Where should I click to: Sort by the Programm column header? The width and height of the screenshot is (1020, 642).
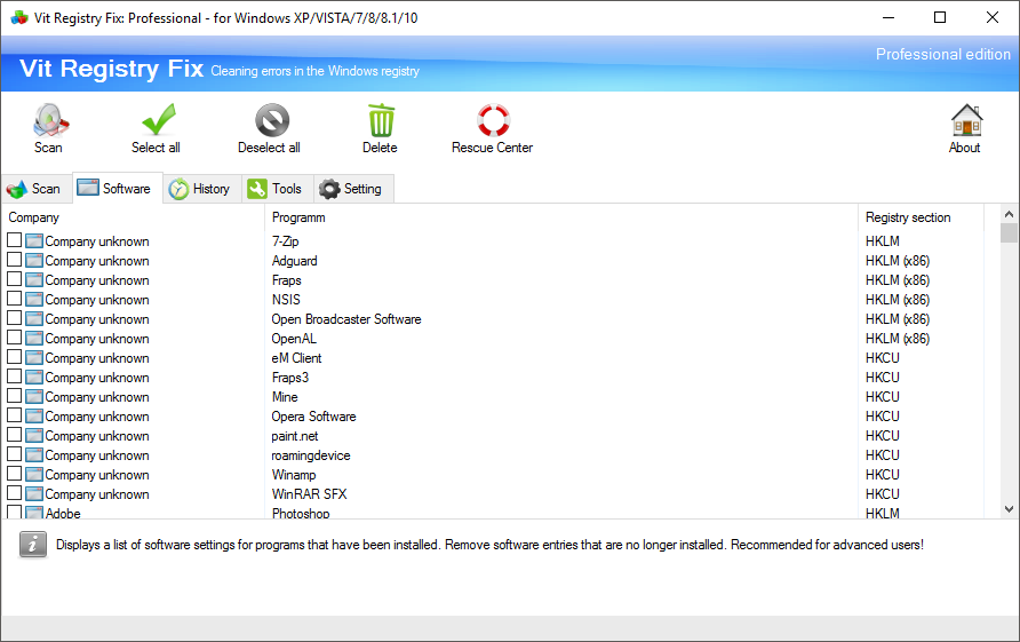561,217
